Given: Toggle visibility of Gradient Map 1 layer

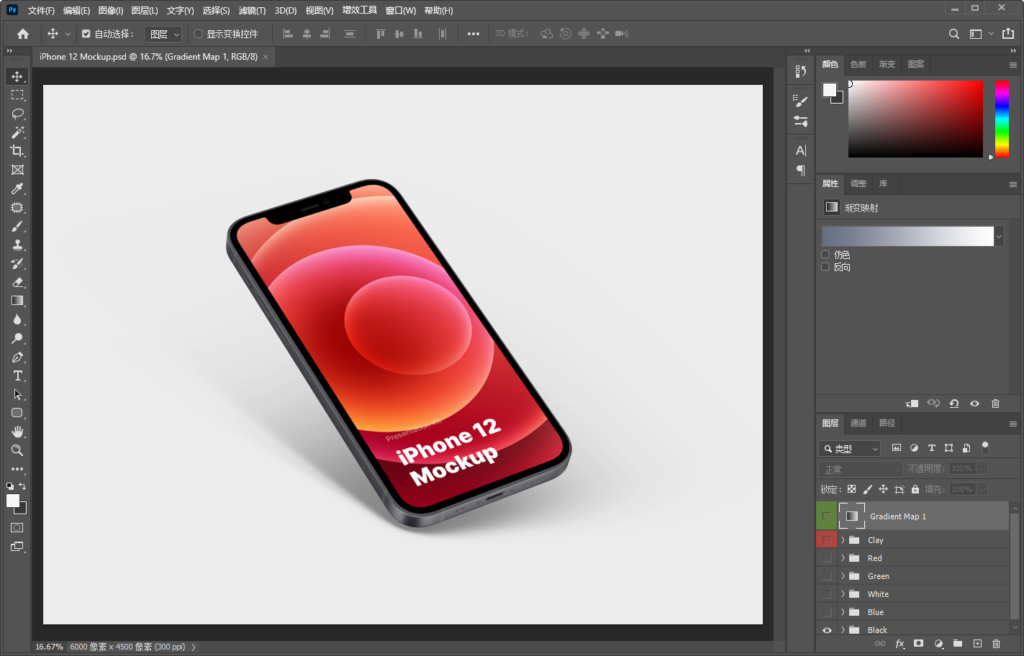Looking at the screenshot, I should [827, 516].
